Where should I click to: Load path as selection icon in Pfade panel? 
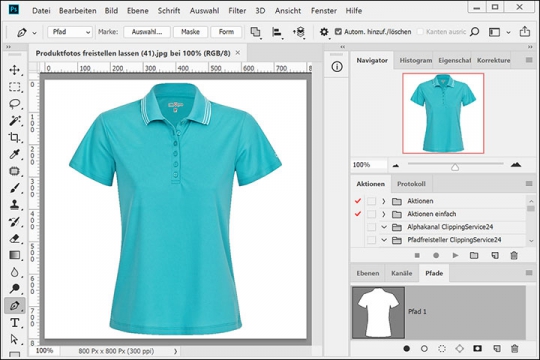(x=442, y=349)
